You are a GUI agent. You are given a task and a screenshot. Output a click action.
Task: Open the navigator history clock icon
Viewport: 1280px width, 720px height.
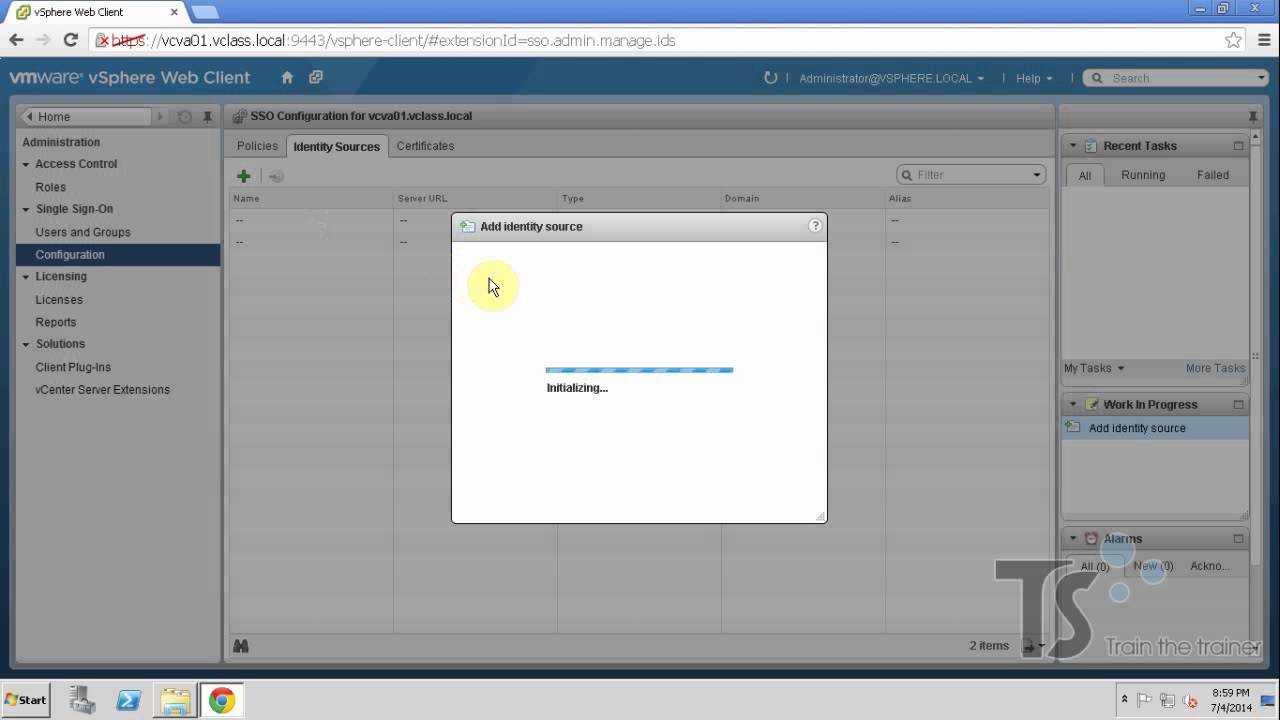(x=185, y=117)
